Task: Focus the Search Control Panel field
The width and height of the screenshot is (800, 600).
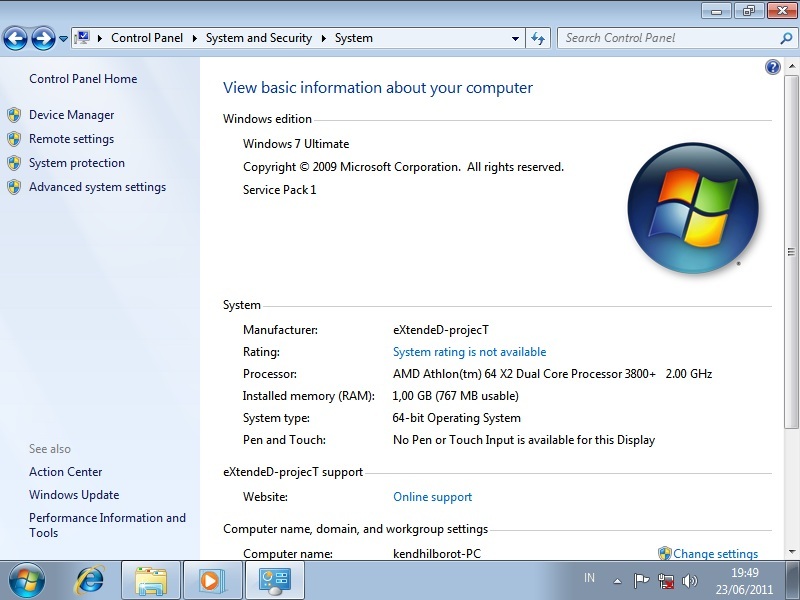Action: (x=668, y=38)
